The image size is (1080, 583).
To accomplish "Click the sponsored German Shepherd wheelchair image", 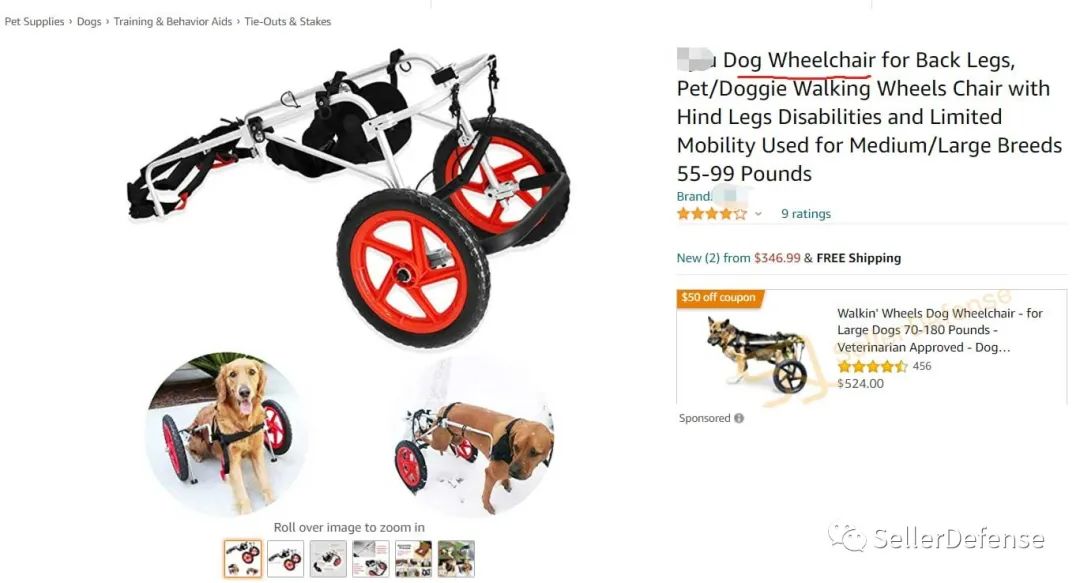I will (756, 353).
